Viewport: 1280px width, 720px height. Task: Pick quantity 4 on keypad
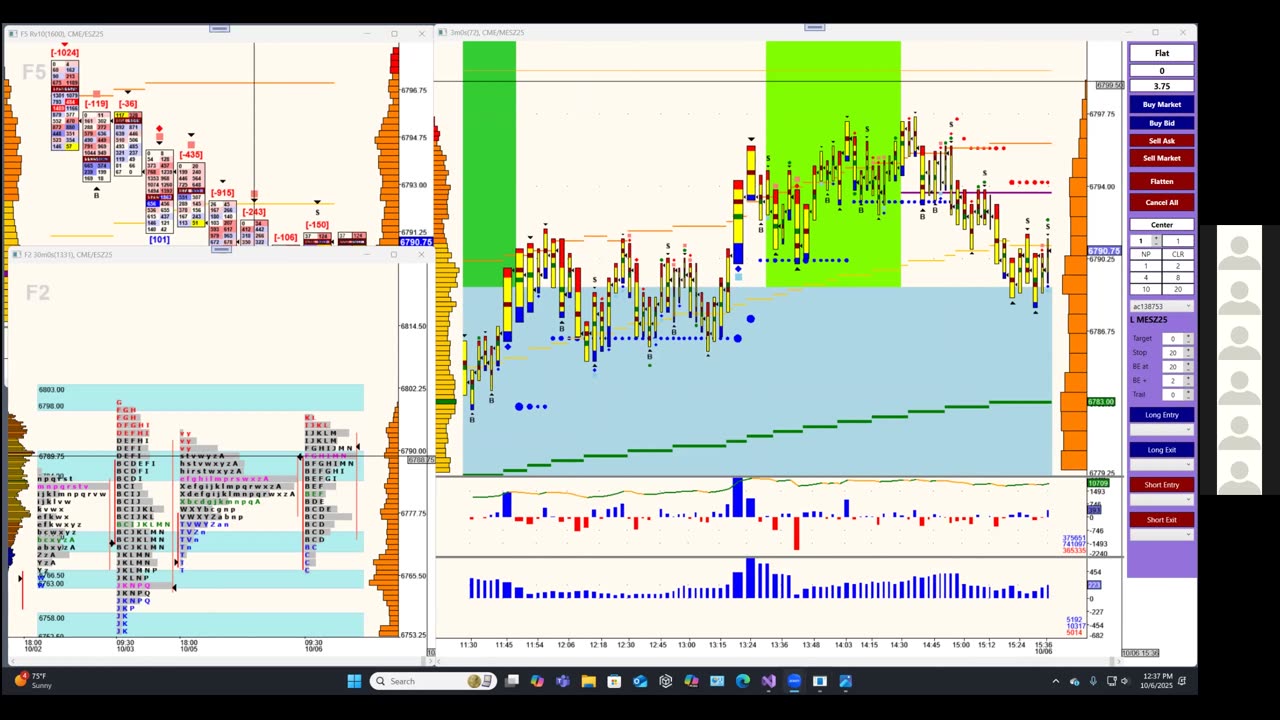click(x=1146, y=277)
